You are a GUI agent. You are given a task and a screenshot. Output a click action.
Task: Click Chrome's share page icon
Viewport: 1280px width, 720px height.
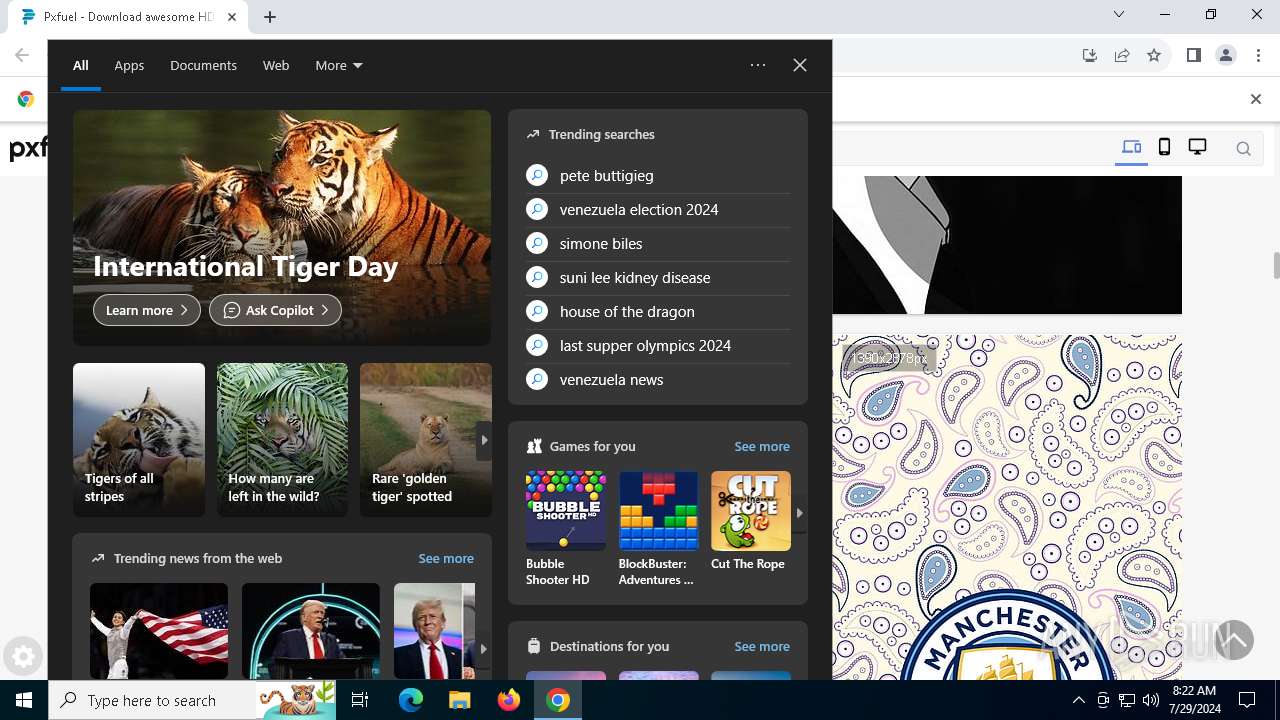1122,55
